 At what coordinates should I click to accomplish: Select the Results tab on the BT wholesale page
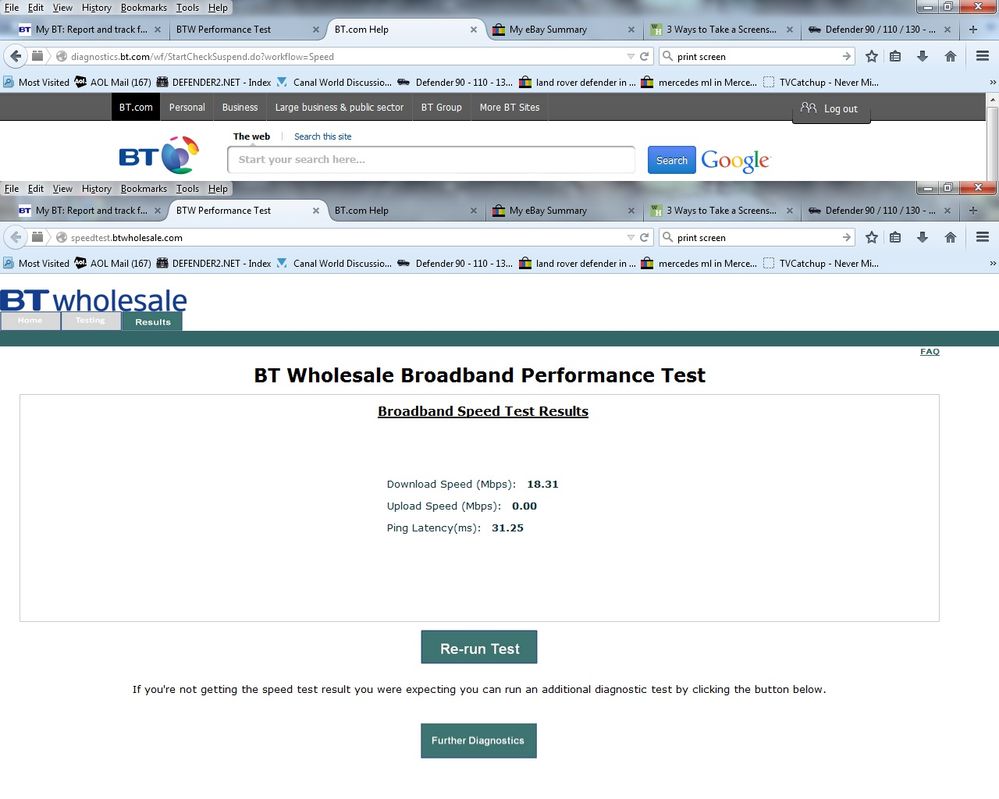click(152, 322)
